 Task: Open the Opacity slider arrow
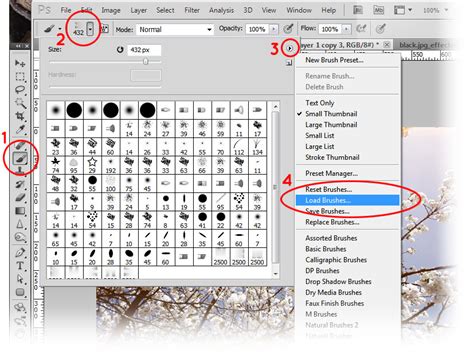coord(274,29)
